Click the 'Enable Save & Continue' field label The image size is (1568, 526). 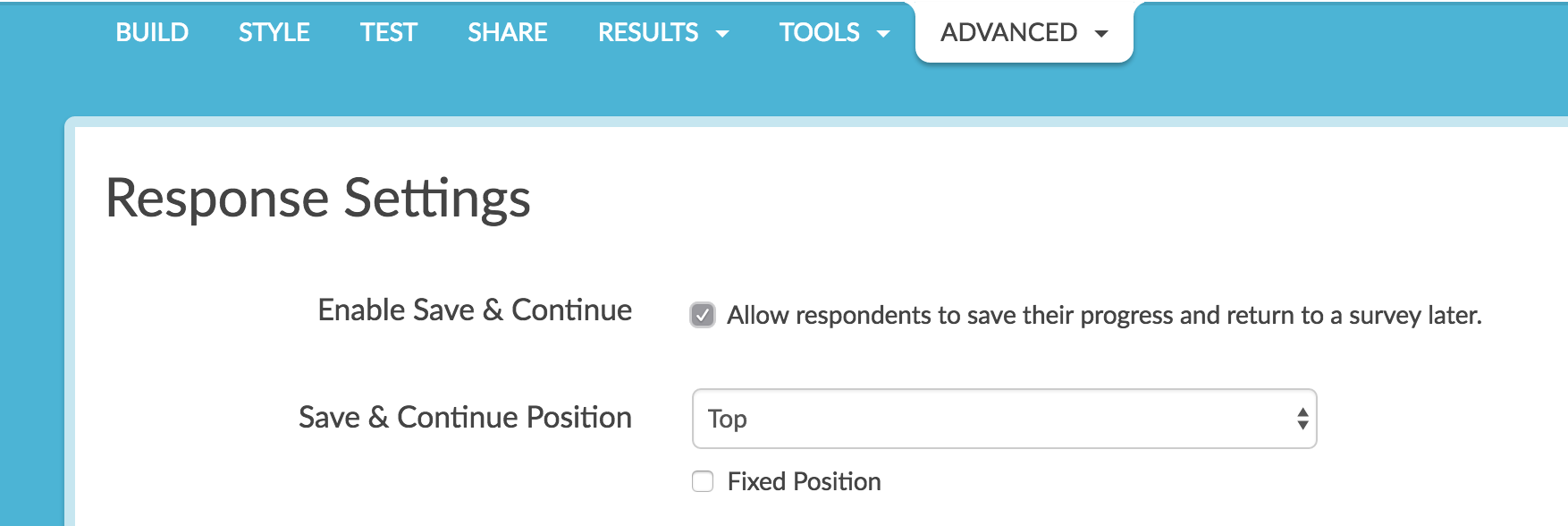475,310
